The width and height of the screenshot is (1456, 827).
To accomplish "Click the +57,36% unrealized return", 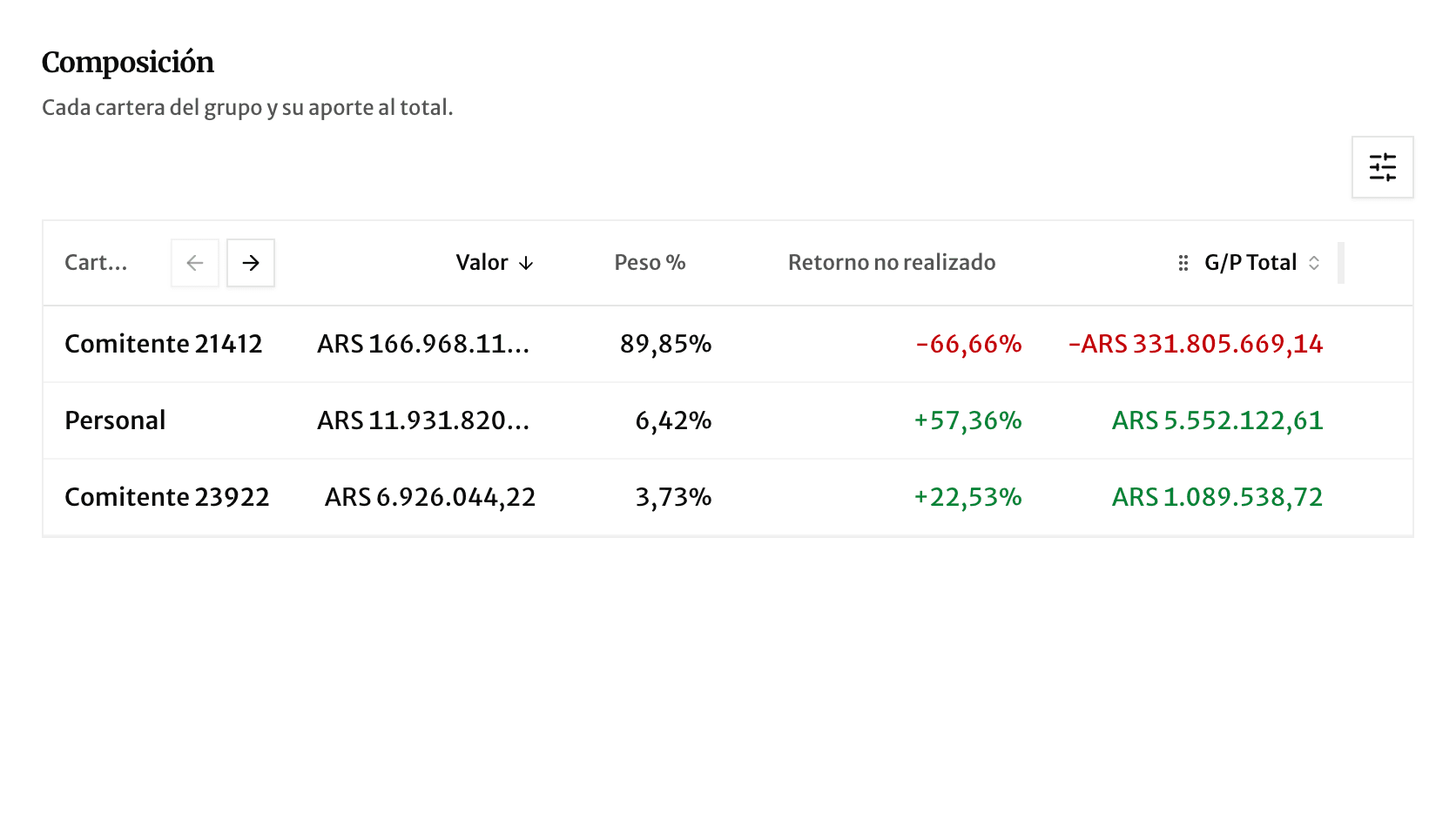I will [x=967, y=420].
